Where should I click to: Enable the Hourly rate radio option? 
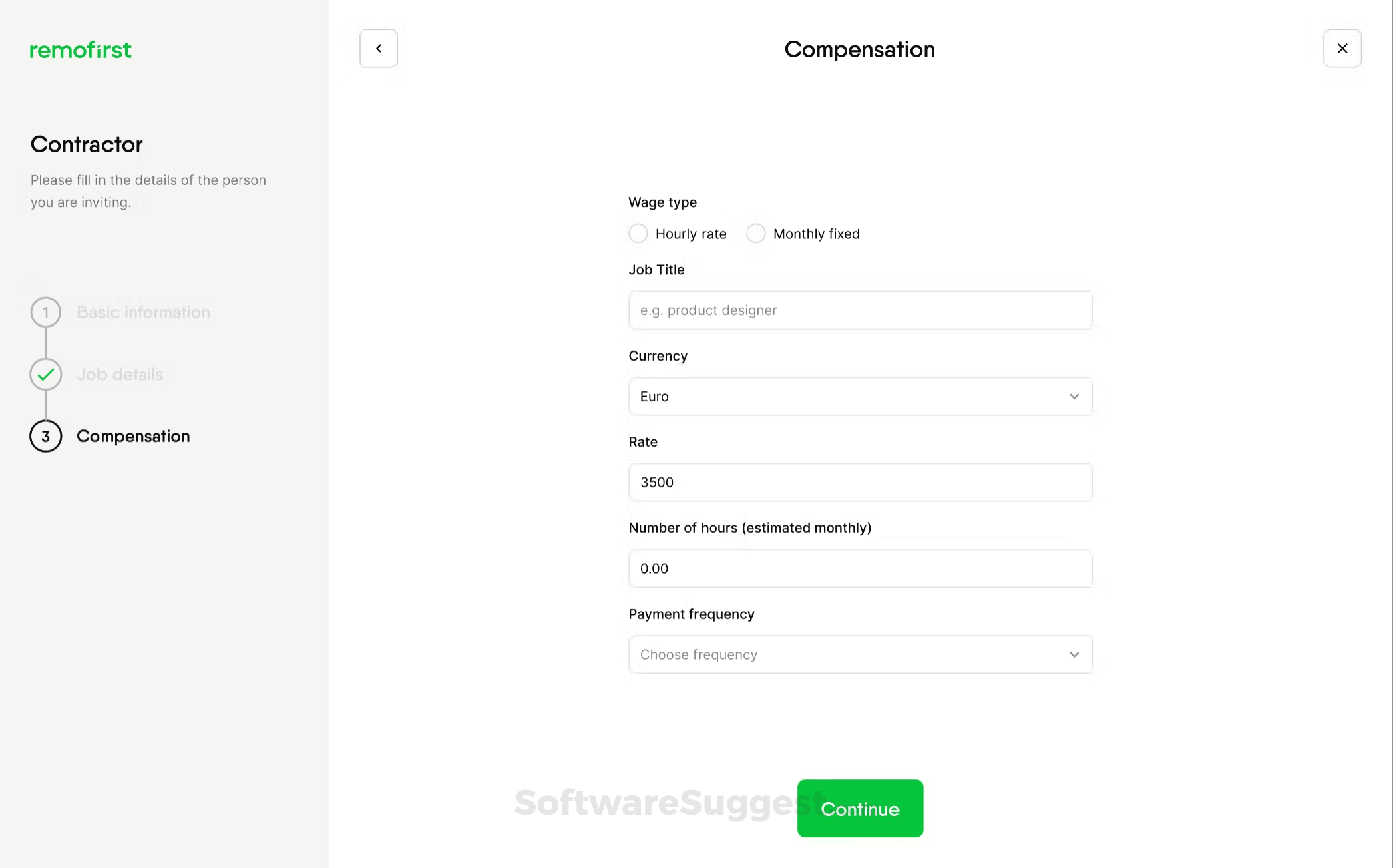[x=638, y=233]
